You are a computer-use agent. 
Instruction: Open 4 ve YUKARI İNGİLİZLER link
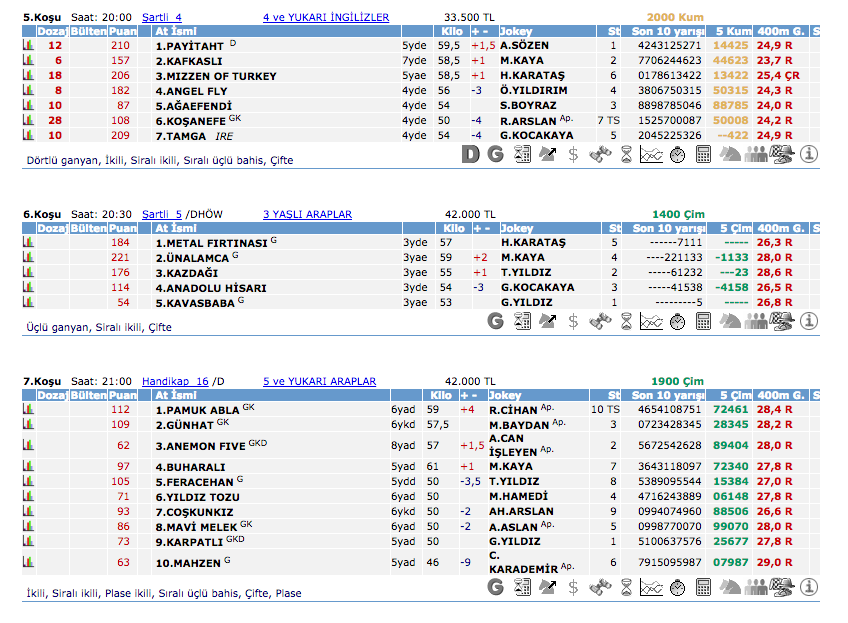[326, 17]
